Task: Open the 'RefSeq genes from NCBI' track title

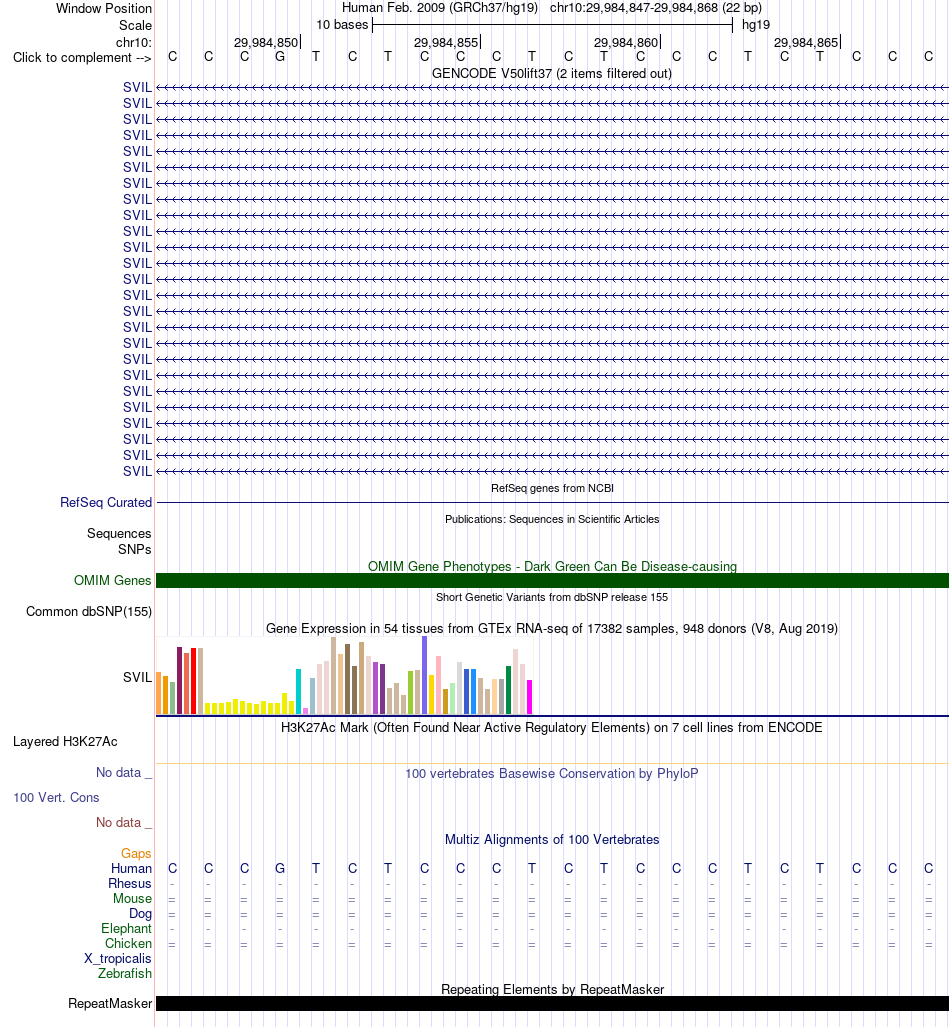Action: click(552, 488)
